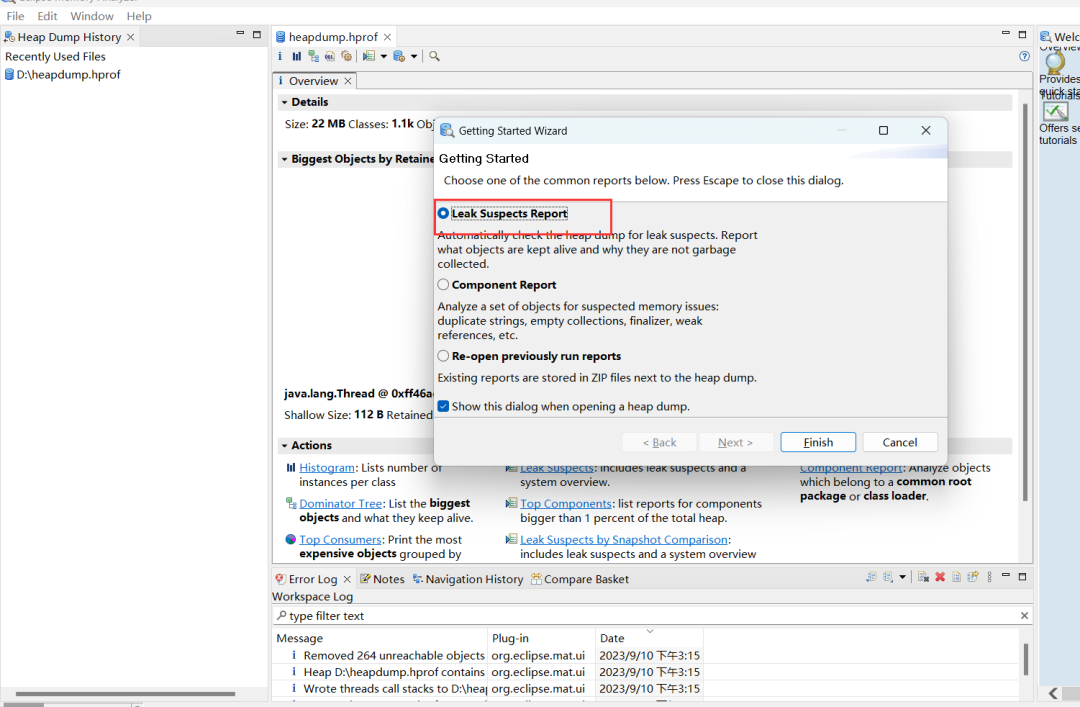
Task: Choose Re-open previously run reports option
Action: click(444, 356)
